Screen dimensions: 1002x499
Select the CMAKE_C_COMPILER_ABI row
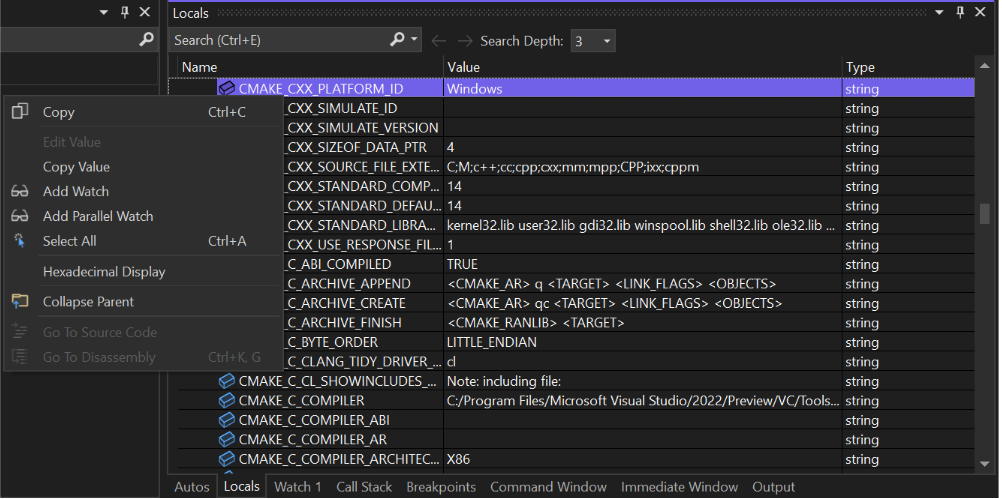[x=314, y=420]
